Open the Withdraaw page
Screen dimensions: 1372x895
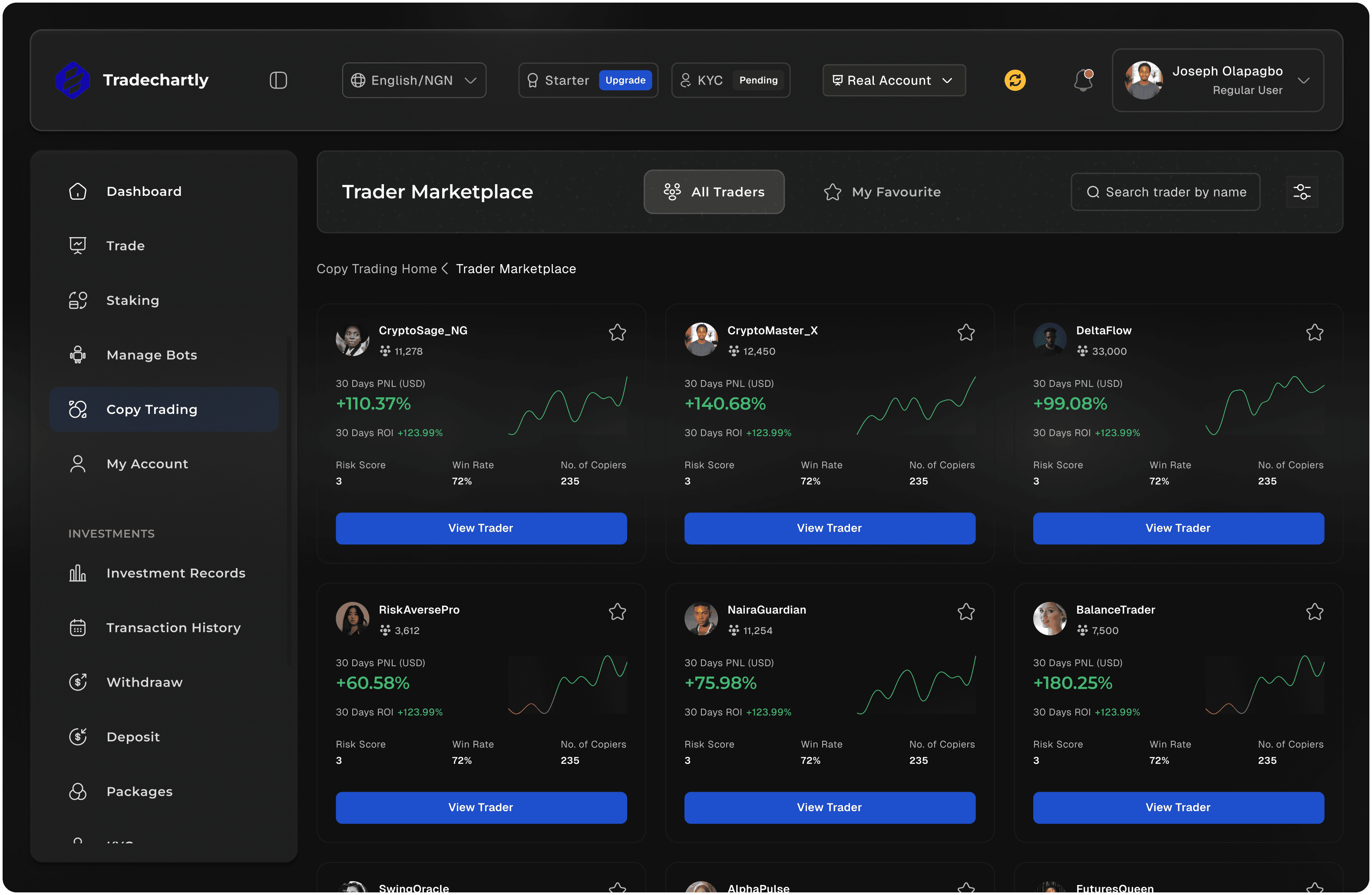pos(144,682)
